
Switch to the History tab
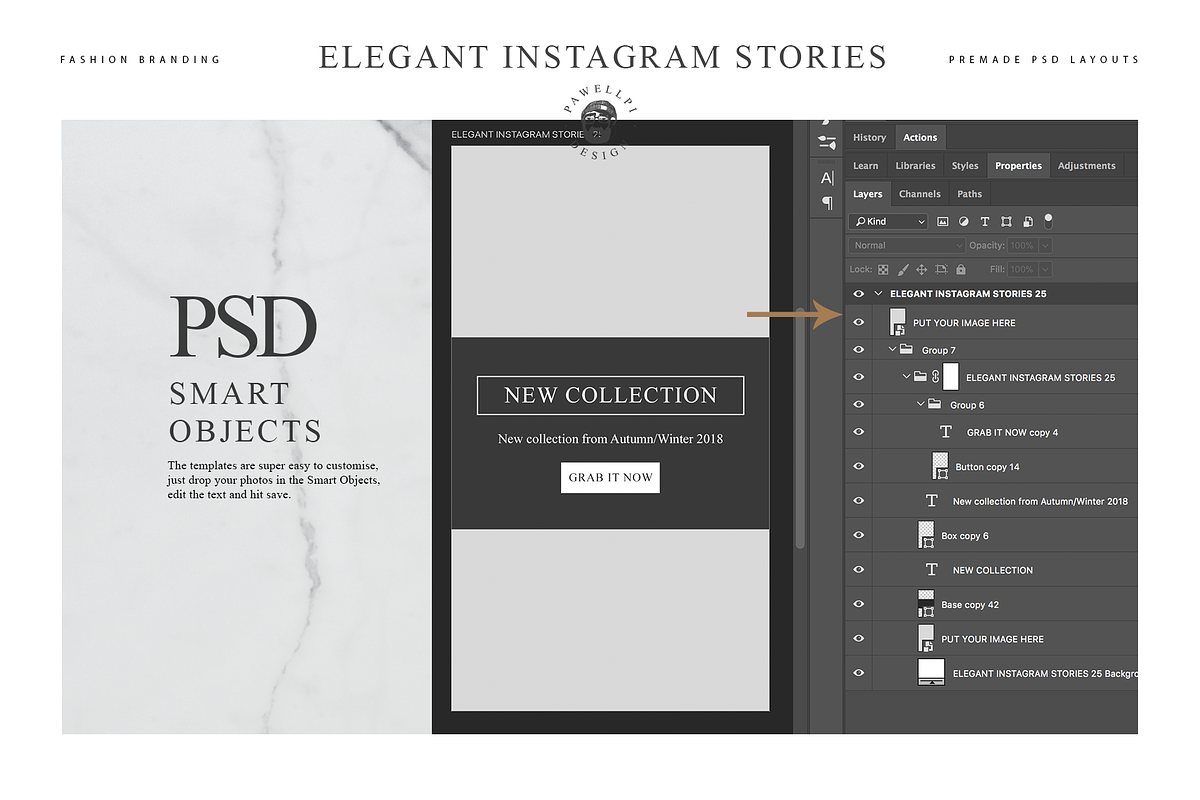[869, 138]
